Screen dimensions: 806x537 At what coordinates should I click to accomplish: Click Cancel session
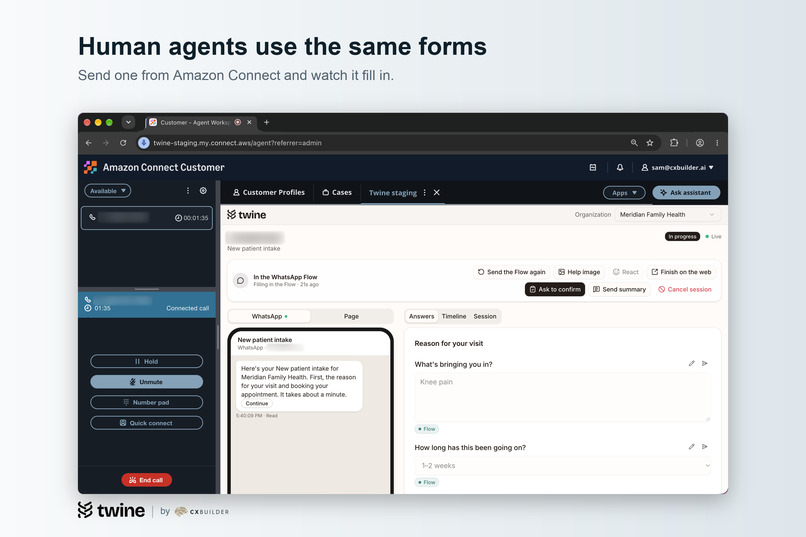pyautogui.click(x=685, y=289)
